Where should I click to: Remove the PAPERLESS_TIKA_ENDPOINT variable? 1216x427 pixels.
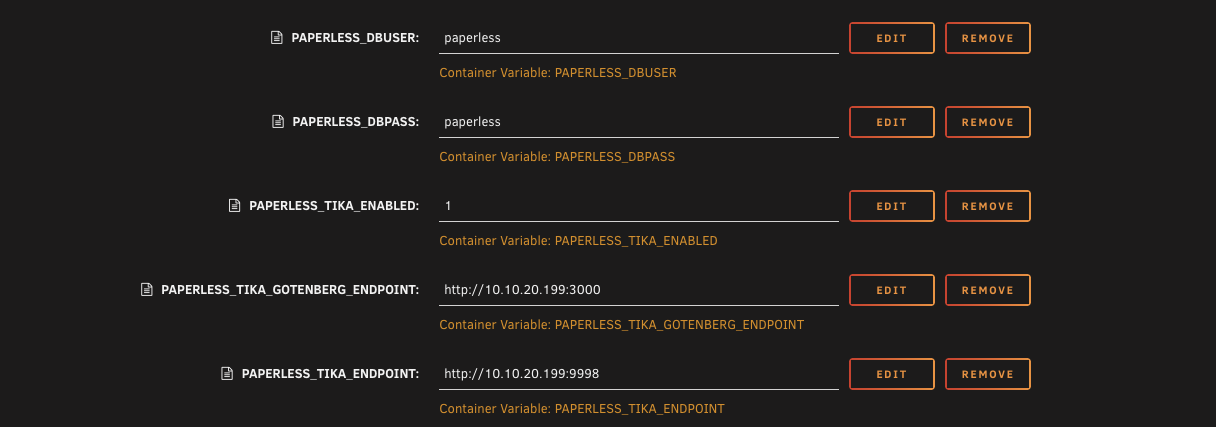tap(987, 374)
